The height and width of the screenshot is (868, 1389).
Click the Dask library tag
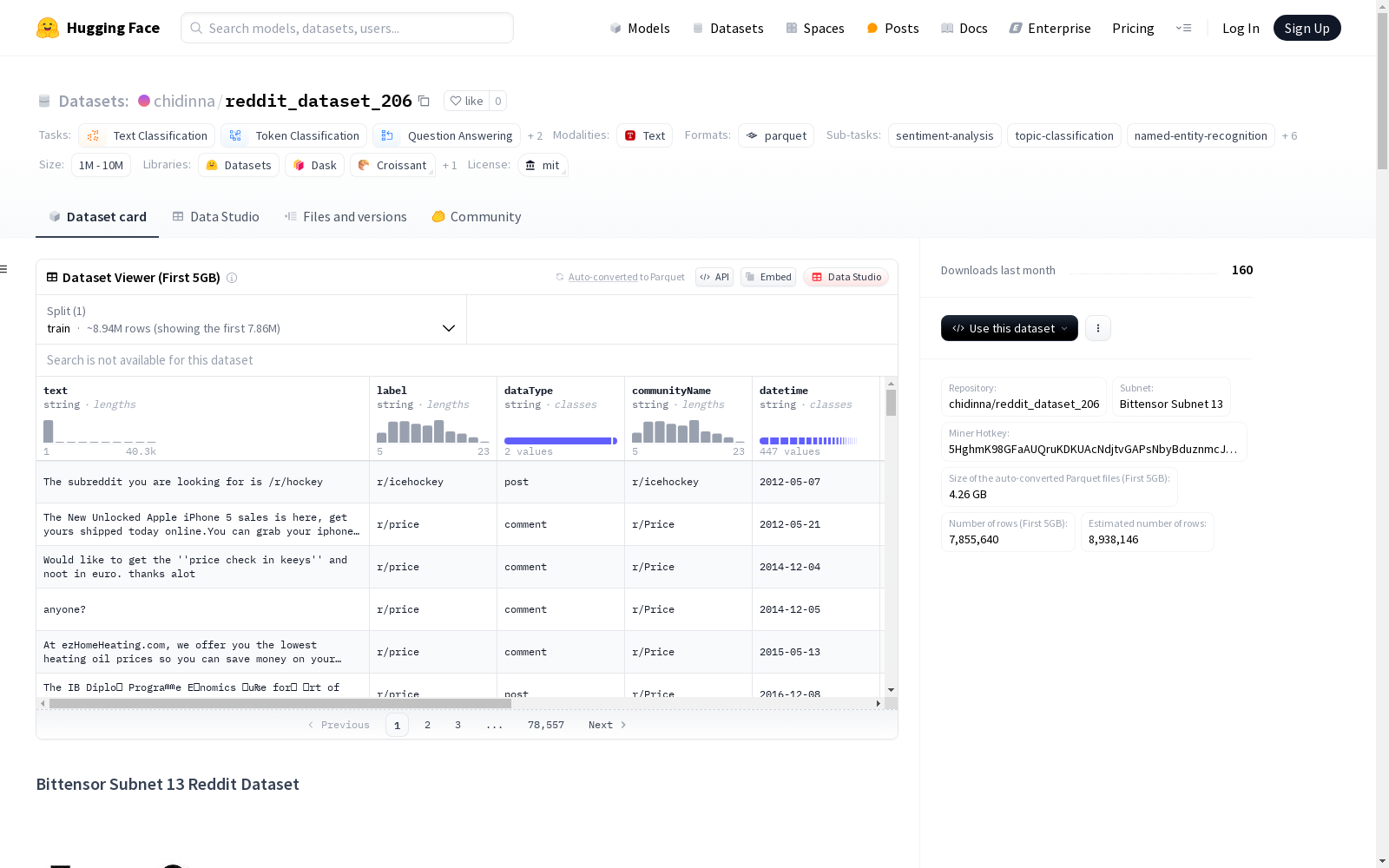(314, 165)
